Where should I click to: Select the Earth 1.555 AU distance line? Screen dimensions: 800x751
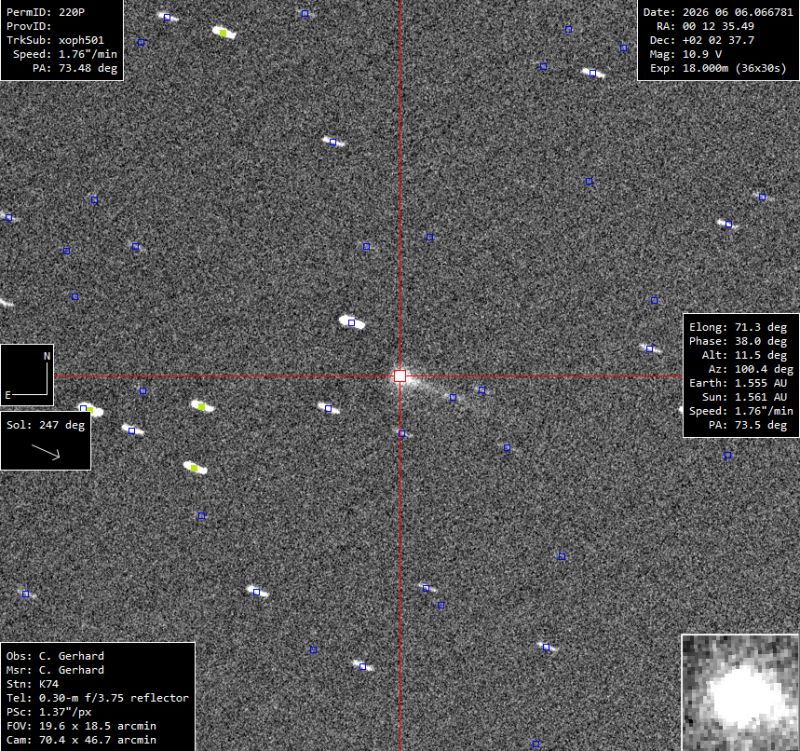click(x=738, y=383)
